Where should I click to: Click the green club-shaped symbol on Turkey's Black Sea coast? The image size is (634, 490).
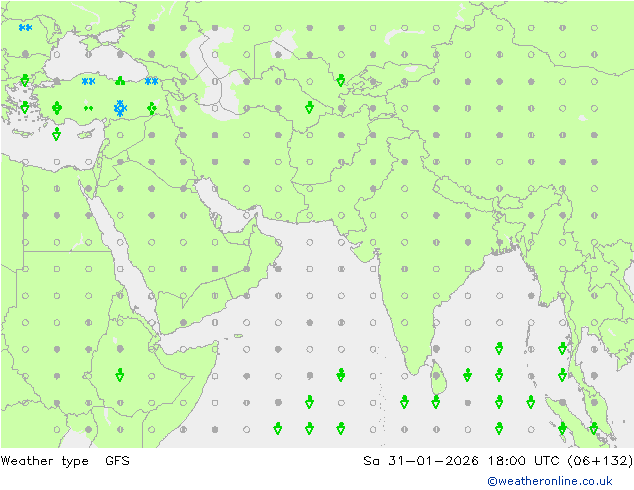[x=120, y=81]
